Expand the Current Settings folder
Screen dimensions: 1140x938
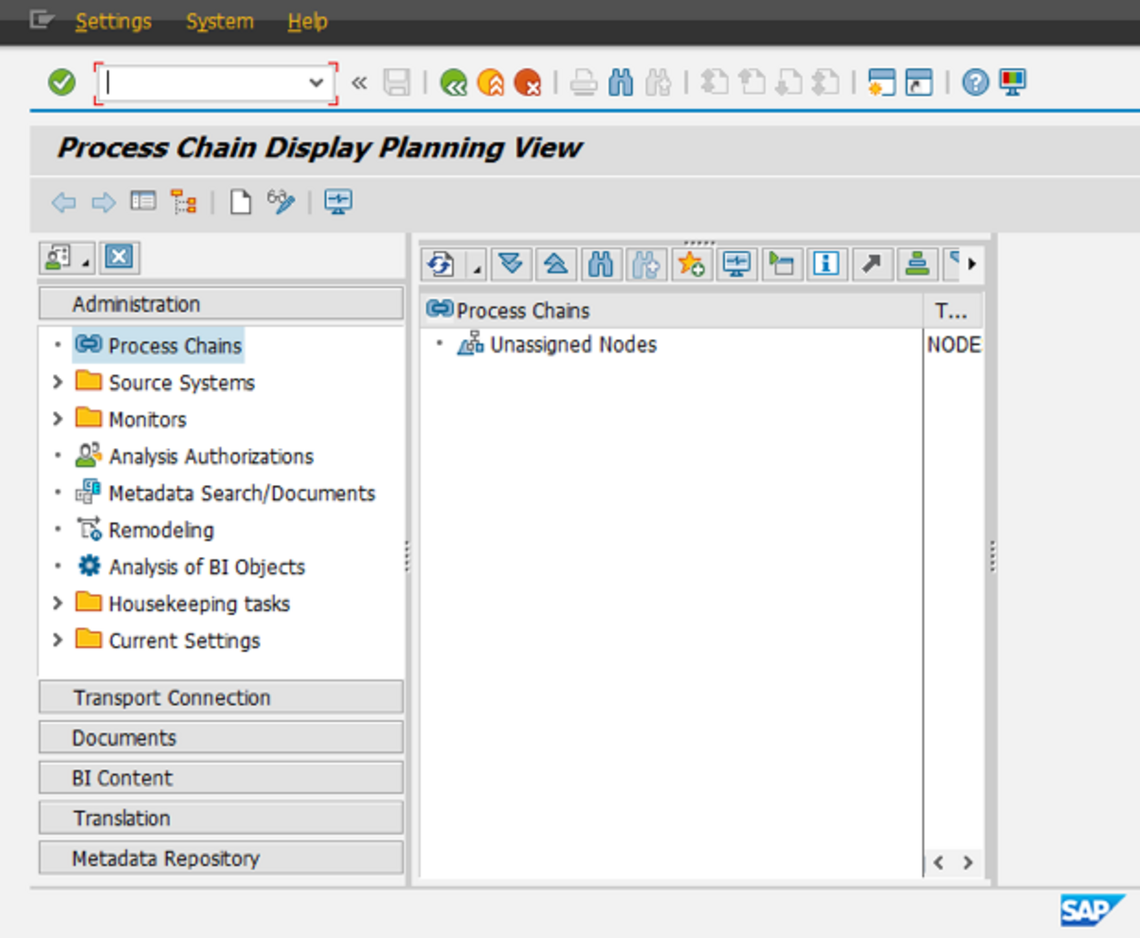pos(58,640)
